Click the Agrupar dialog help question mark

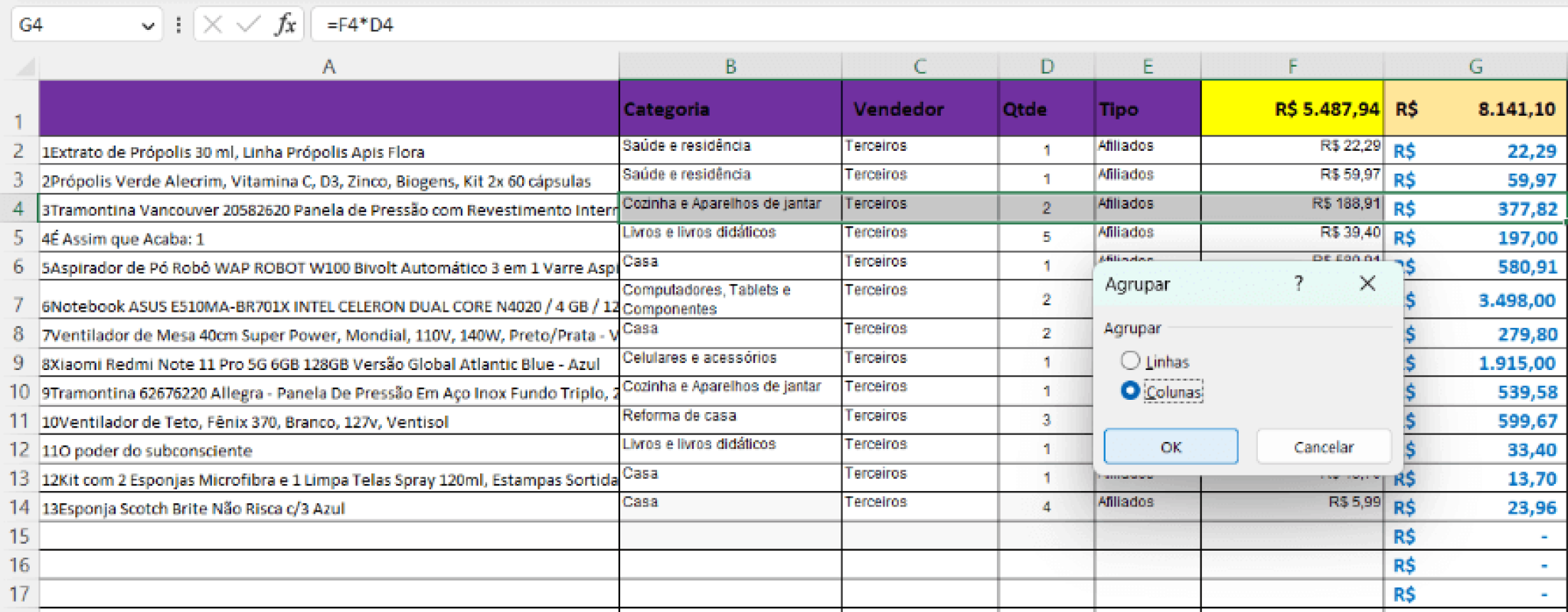1298,283
